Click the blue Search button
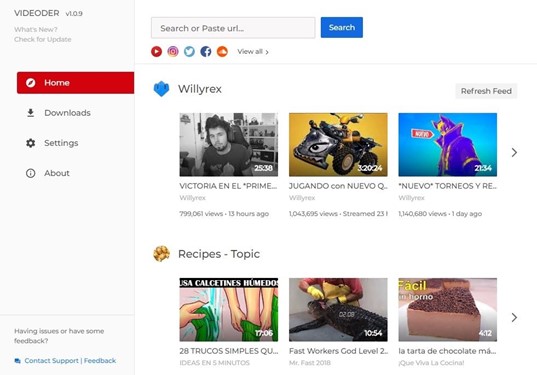The width and height of the screenshot is (537, 375). 342,27
